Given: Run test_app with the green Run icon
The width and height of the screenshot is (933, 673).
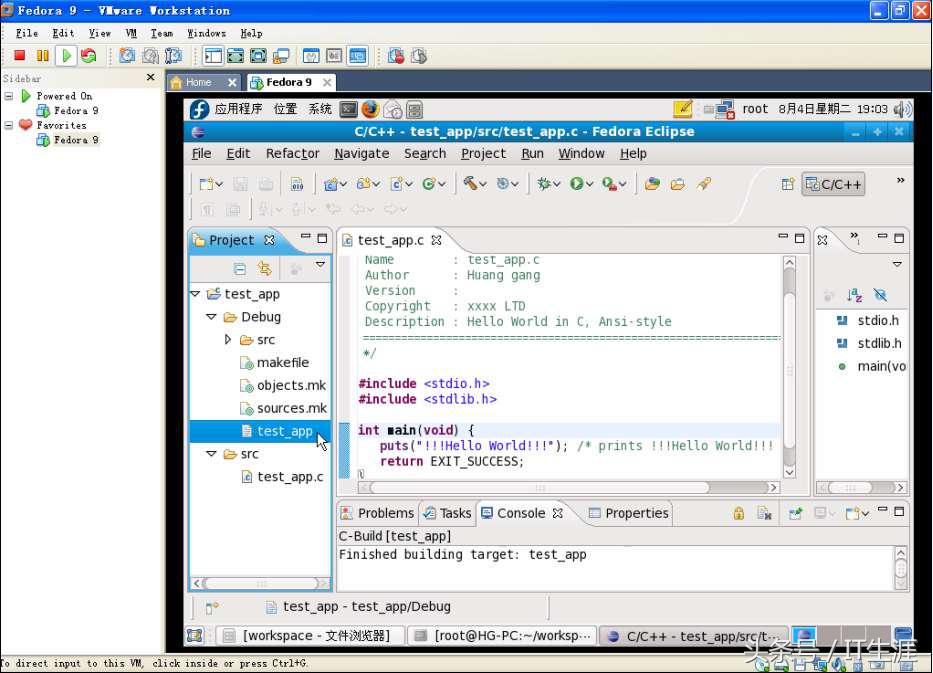Looking at the screenshot, I should point(575,185).
